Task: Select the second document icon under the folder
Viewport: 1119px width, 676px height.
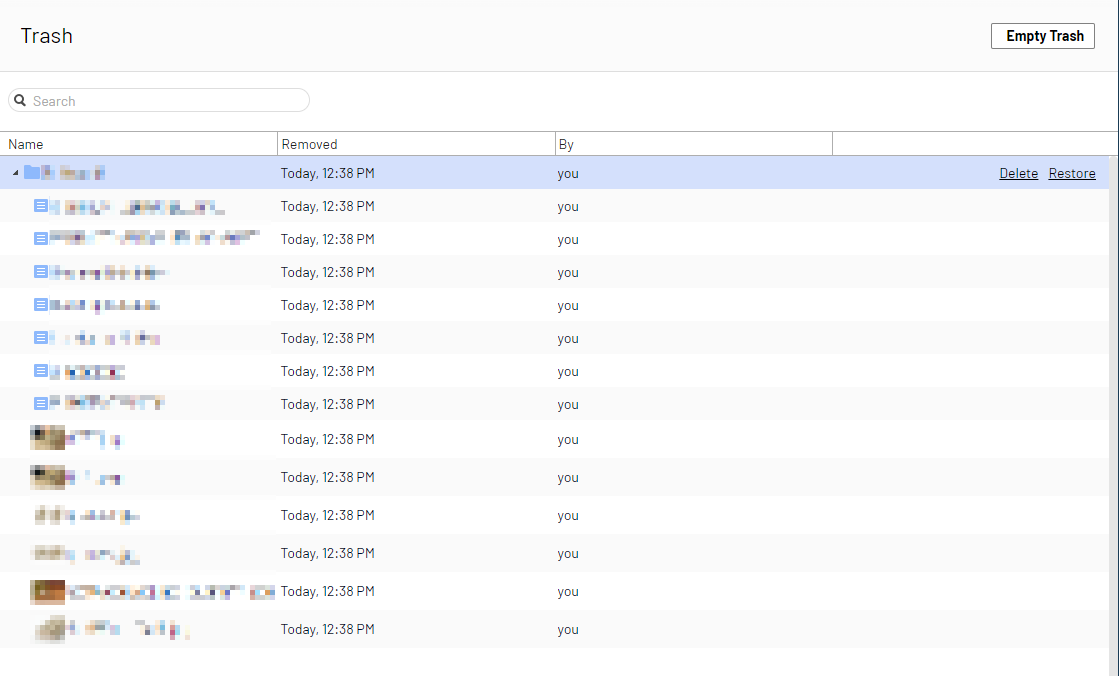Action: (41, 239)
